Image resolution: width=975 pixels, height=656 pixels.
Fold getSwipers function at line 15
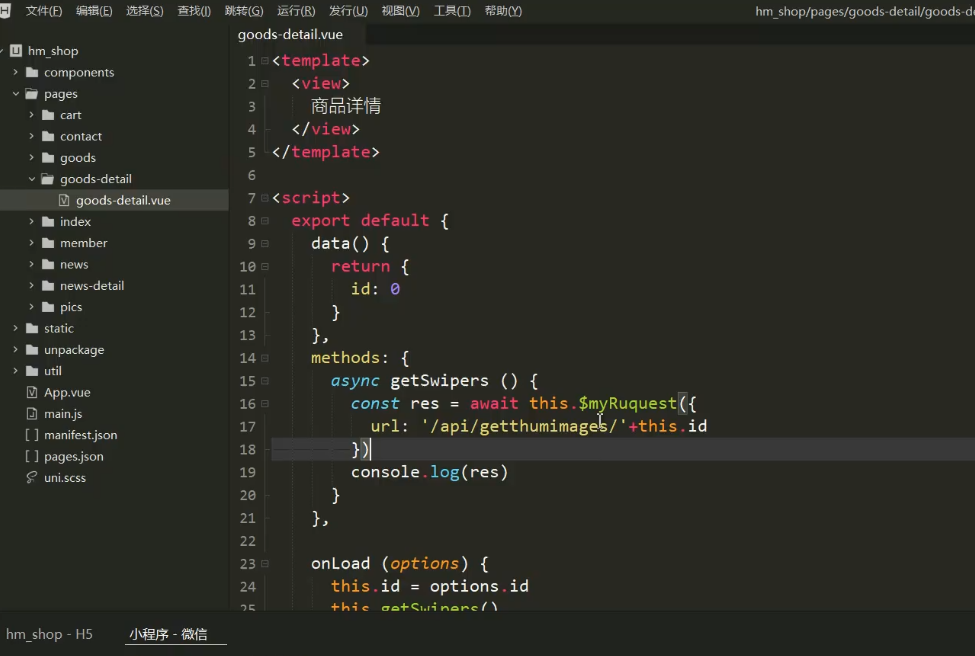[x=265, y=381]
